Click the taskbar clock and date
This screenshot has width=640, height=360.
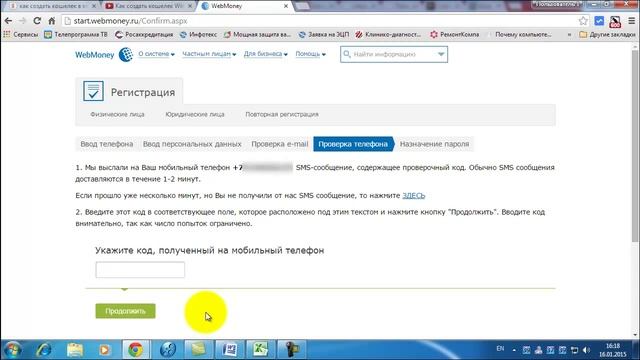click(613, 350)
